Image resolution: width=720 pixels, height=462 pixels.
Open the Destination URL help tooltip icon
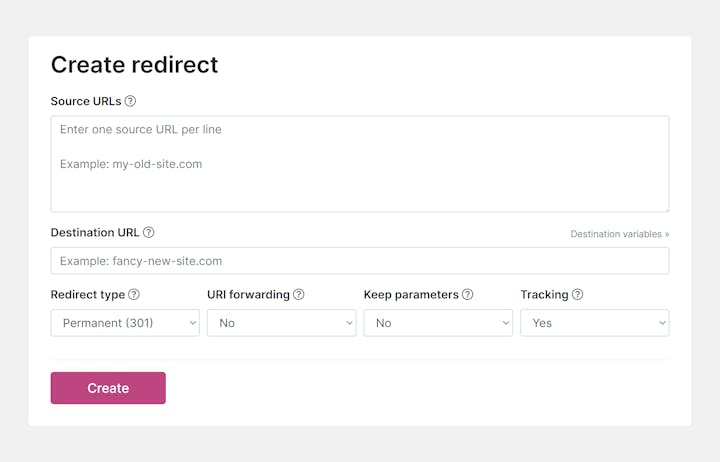click(x=149, y=233)
